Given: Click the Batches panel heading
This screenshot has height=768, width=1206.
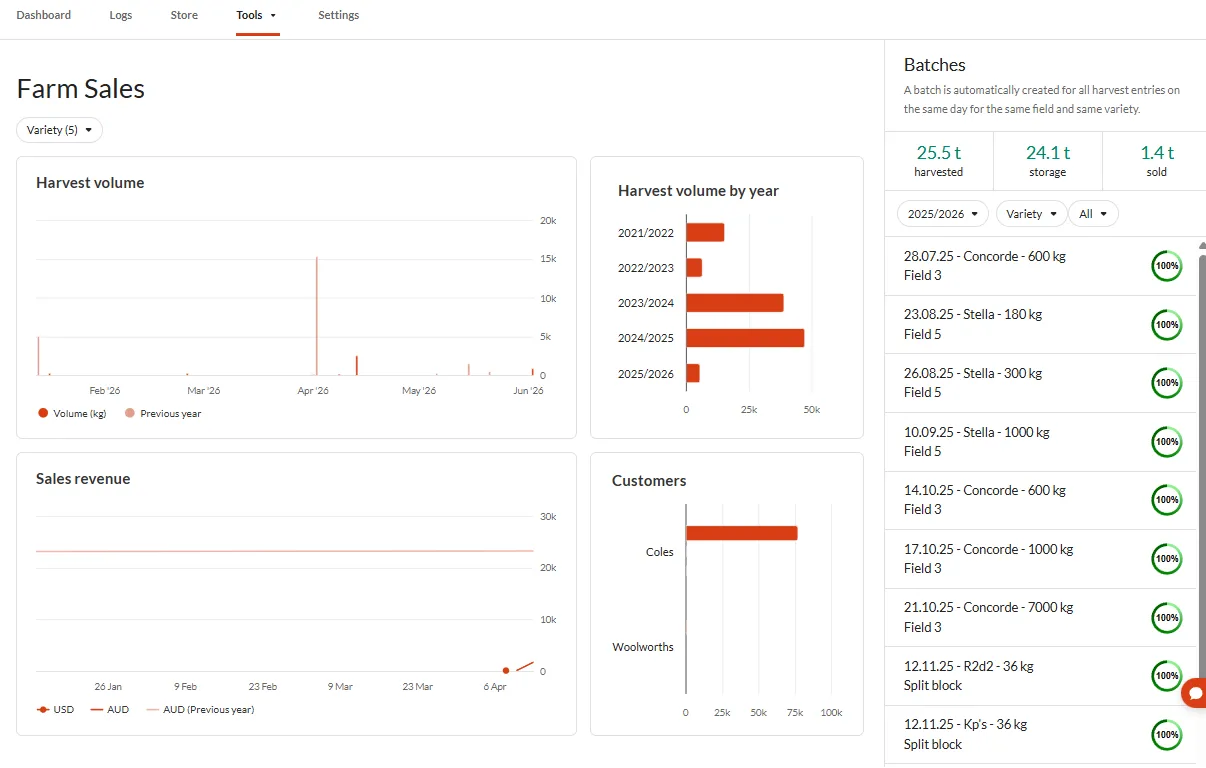Looking at the screenshot, I should pyautogui.click(x=935, y=65).
